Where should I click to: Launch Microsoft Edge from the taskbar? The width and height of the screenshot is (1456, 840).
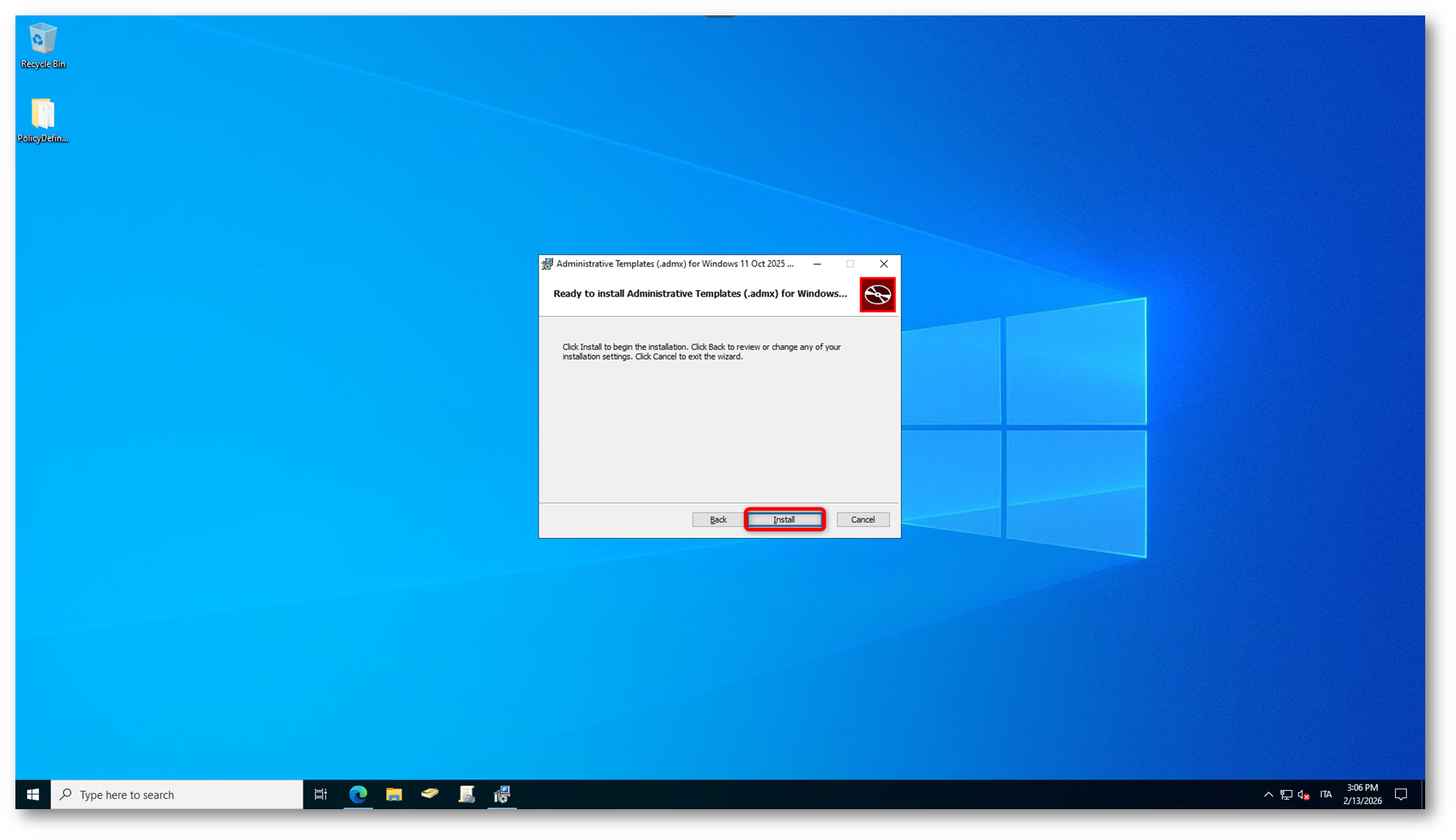point(358,794)
